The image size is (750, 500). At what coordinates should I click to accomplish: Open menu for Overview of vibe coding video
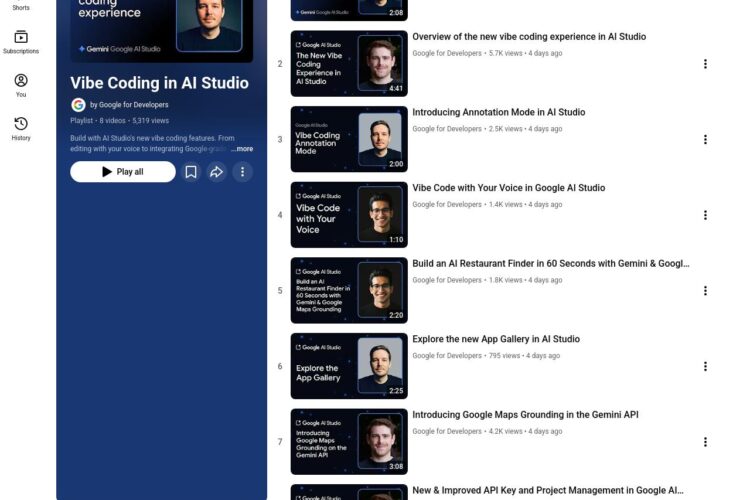tap(705, 64)
